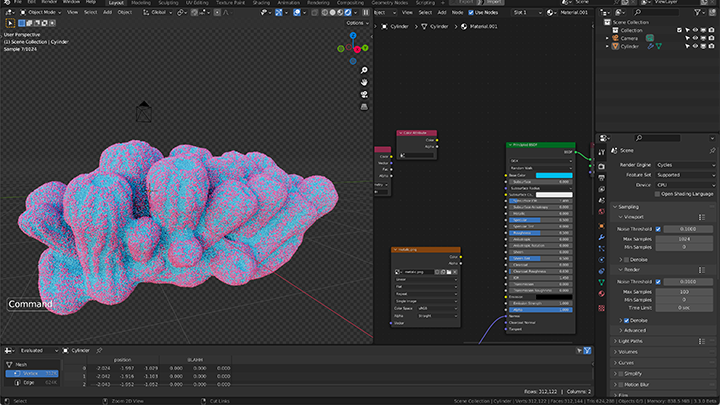This screenshot has width=720, height=405.
Task: Open the Render properties tab icon
Action: [602, 166]
